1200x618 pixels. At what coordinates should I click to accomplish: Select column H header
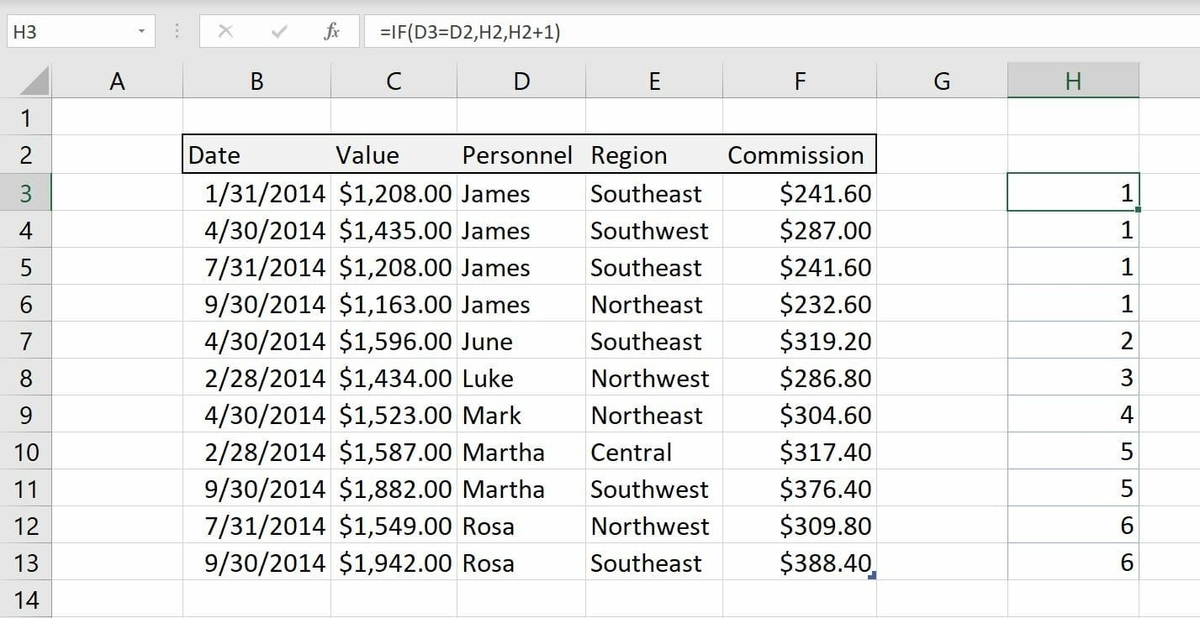click(x=1074, y=80)
